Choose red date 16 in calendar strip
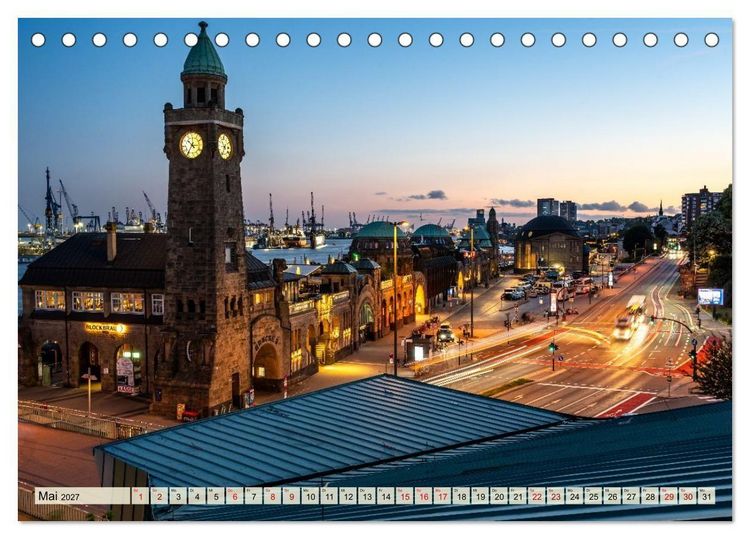Screen dimensions: 750x539 (424, 496)
